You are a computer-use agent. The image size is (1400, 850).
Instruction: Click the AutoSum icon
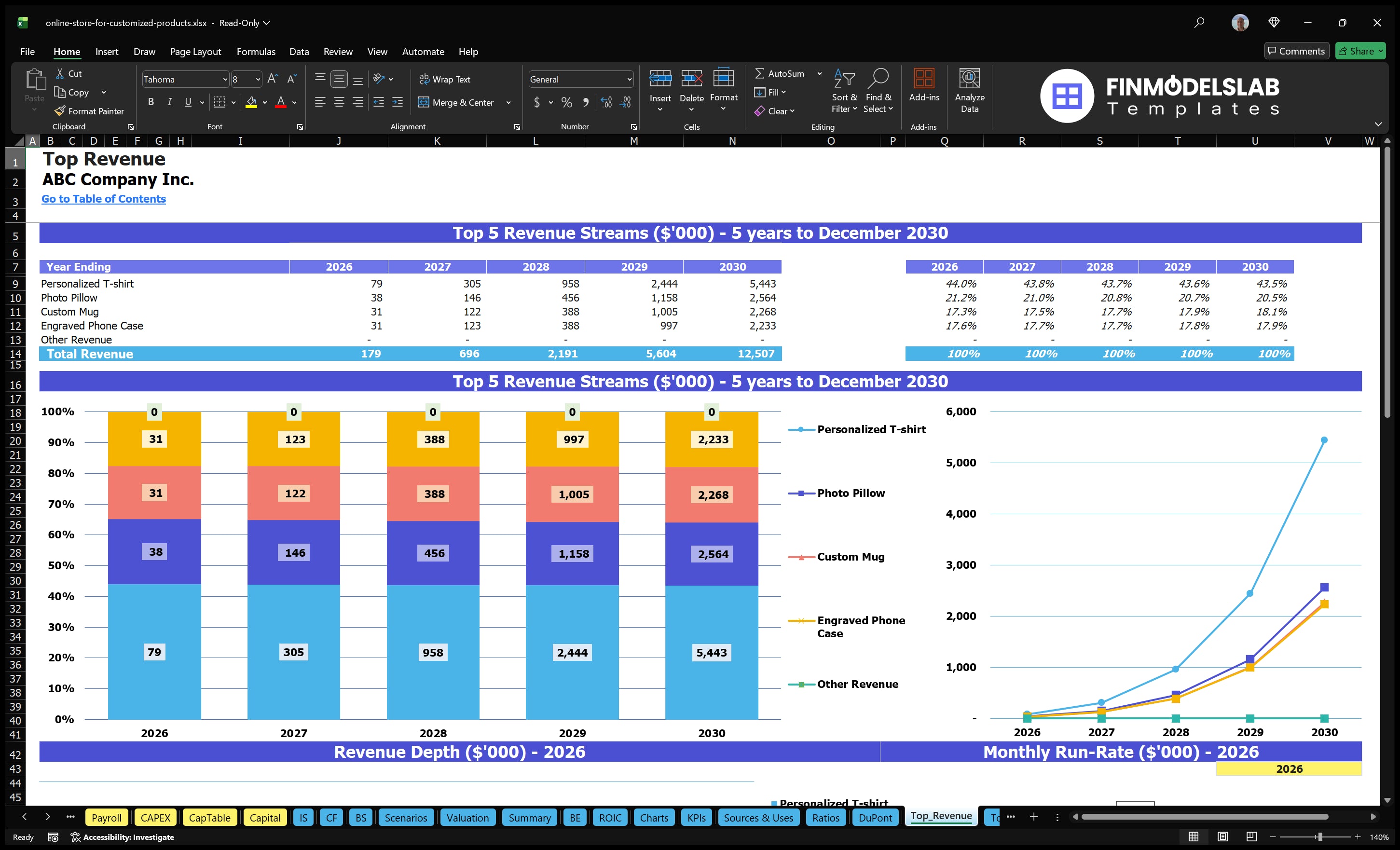(x=761, y=73)
